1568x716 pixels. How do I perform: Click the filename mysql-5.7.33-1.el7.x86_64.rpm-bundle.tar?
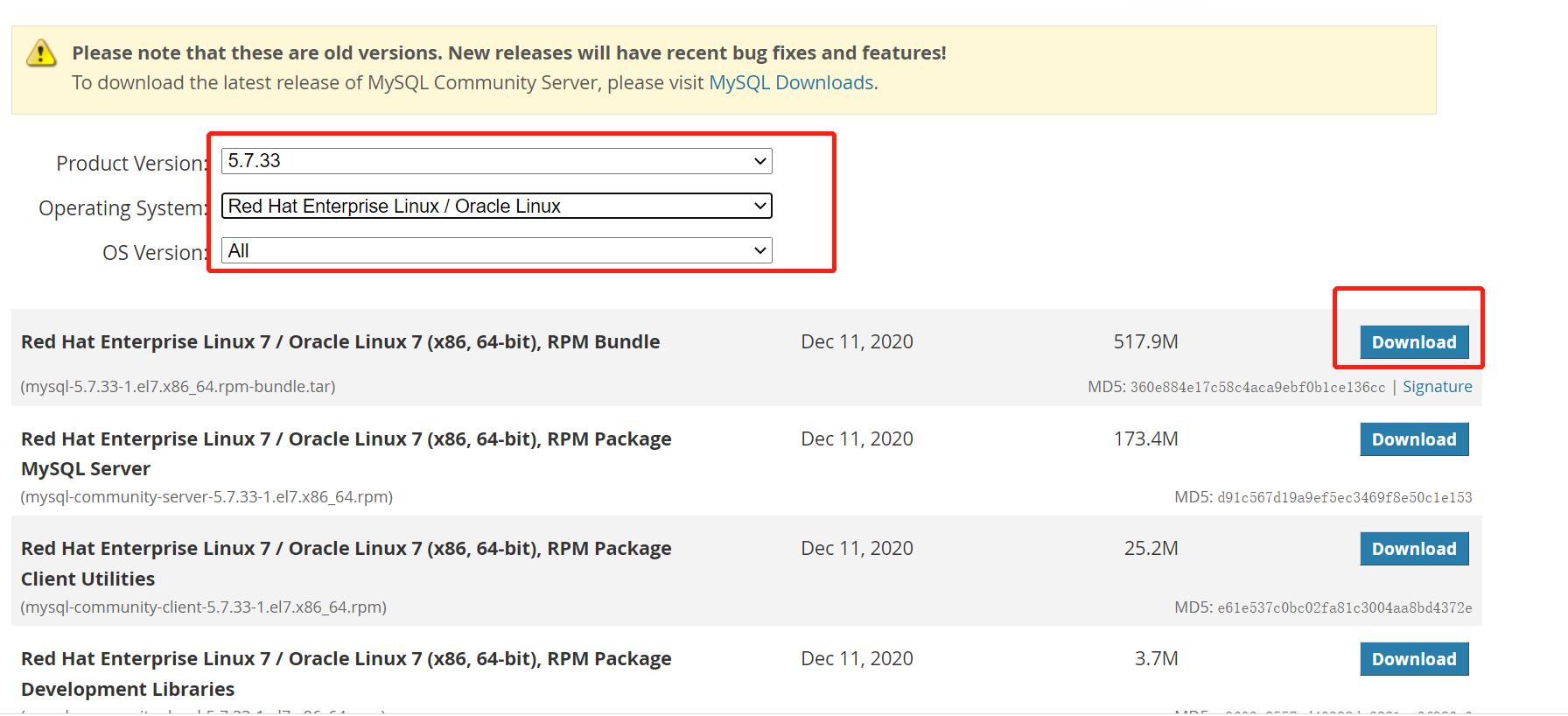tap(178, 387)
